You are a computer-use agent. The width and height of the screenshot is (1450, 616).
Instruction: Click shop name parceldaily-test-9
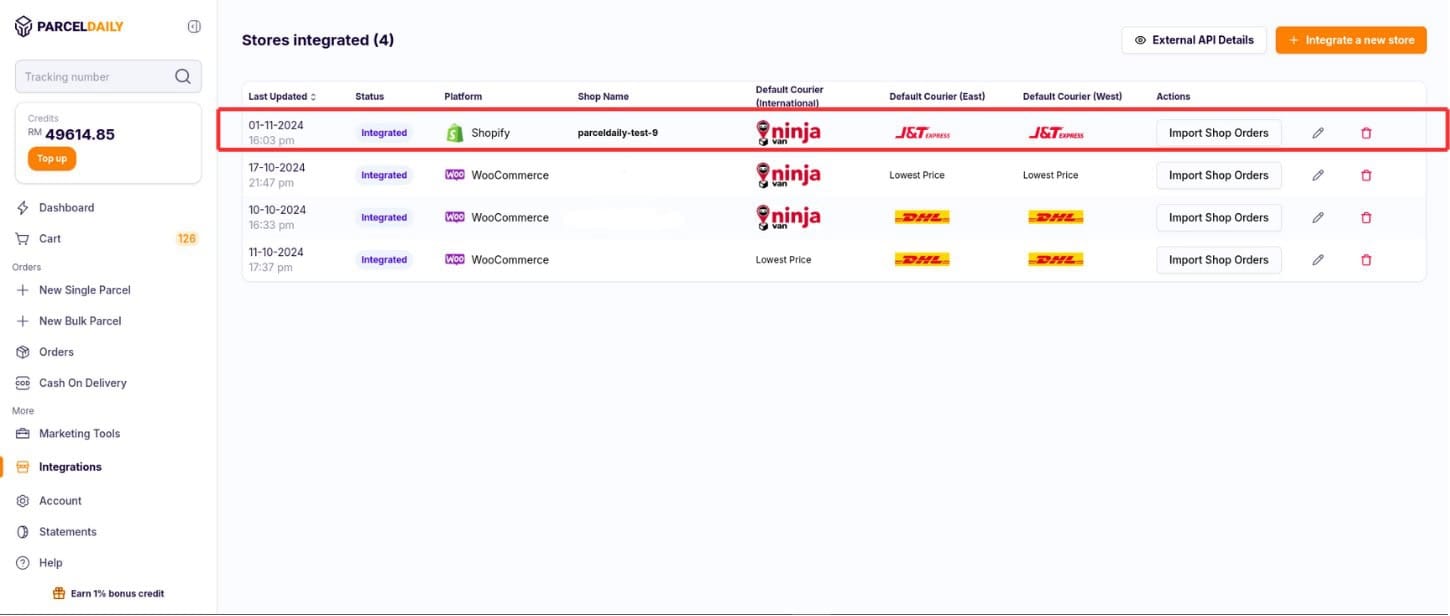tap(618, 133)
